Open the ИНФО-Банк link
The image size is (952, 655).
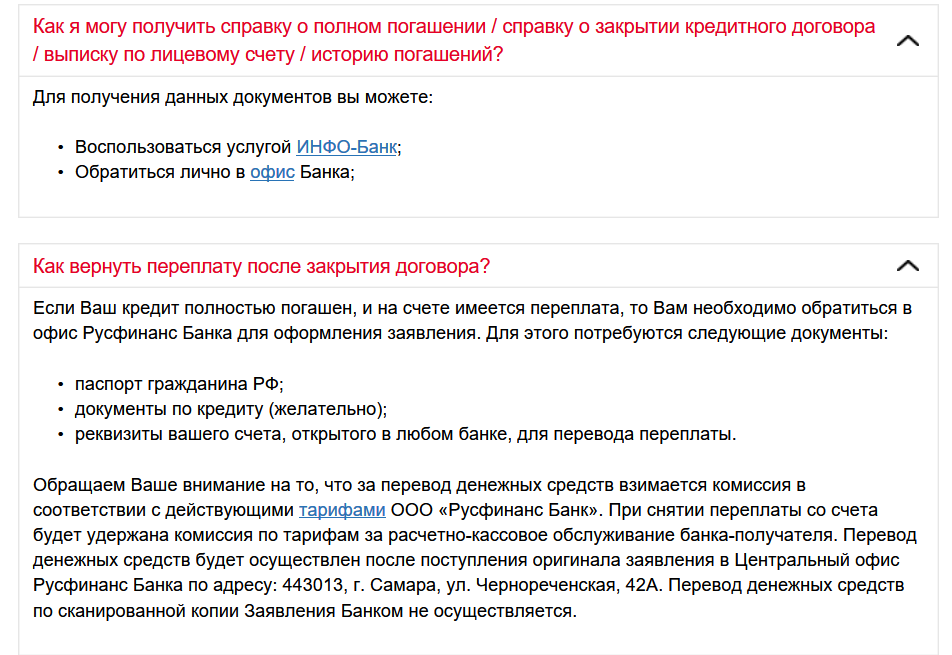click(347, 147)
